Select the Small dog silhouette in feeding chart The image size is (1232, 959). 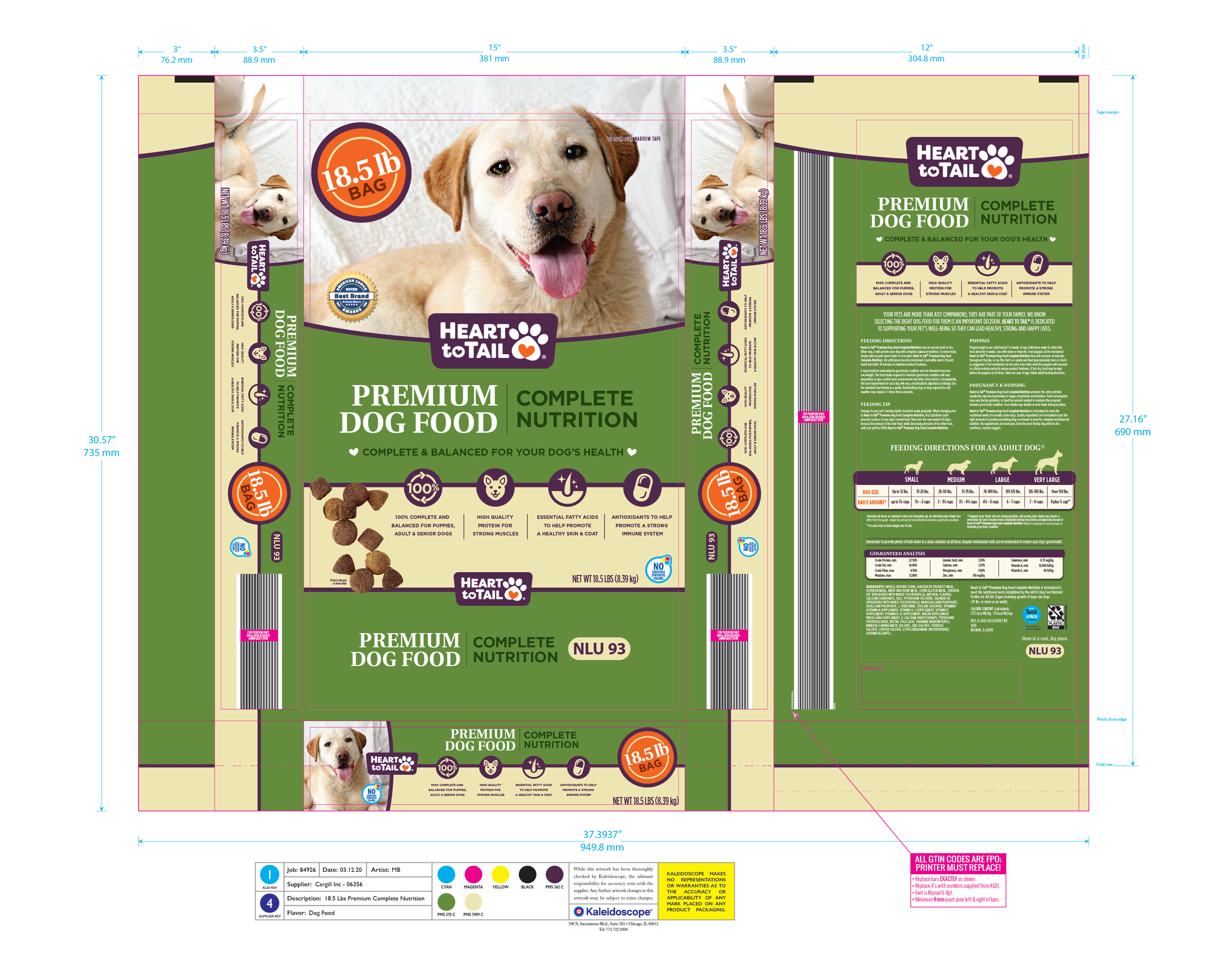pyautogui.click(x=913, y=468)
